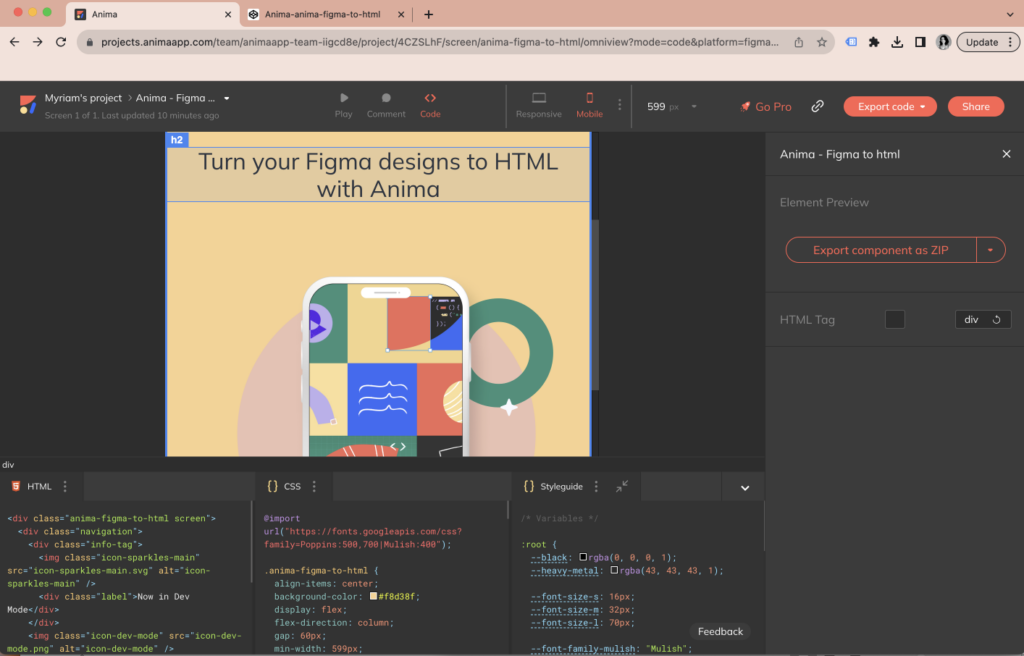
Task: Switch to the CSS tab
Action: pos(290,486)
